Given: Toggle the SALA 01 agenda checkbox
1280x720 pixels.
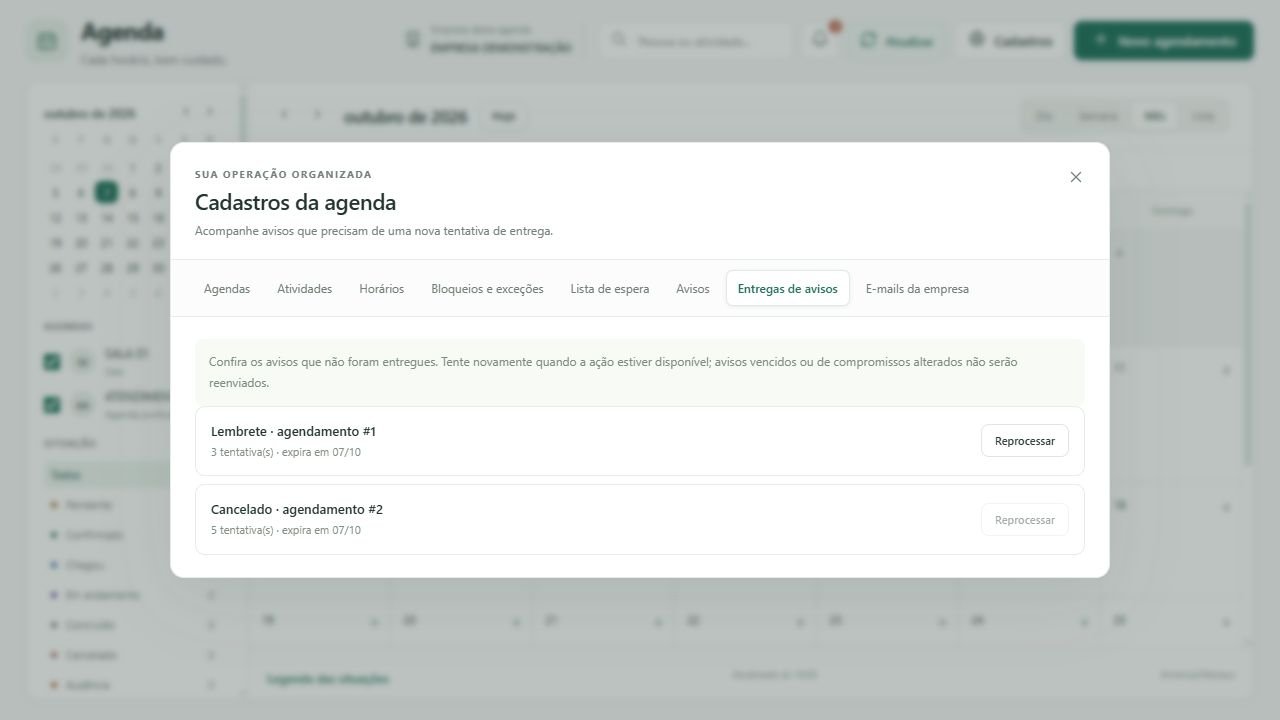Looking at the screenshot, I should pos(52,362).
